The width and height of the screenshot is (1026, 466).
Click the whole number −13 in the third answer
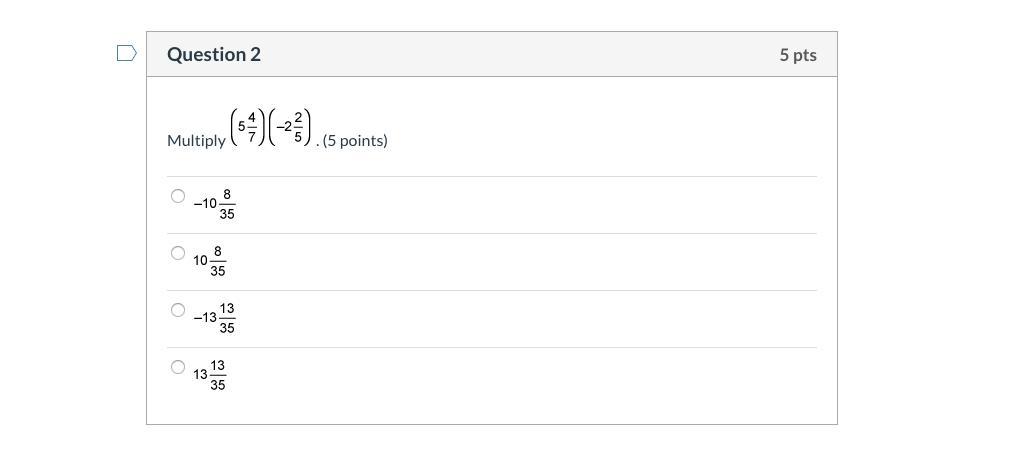pos(205,317)
